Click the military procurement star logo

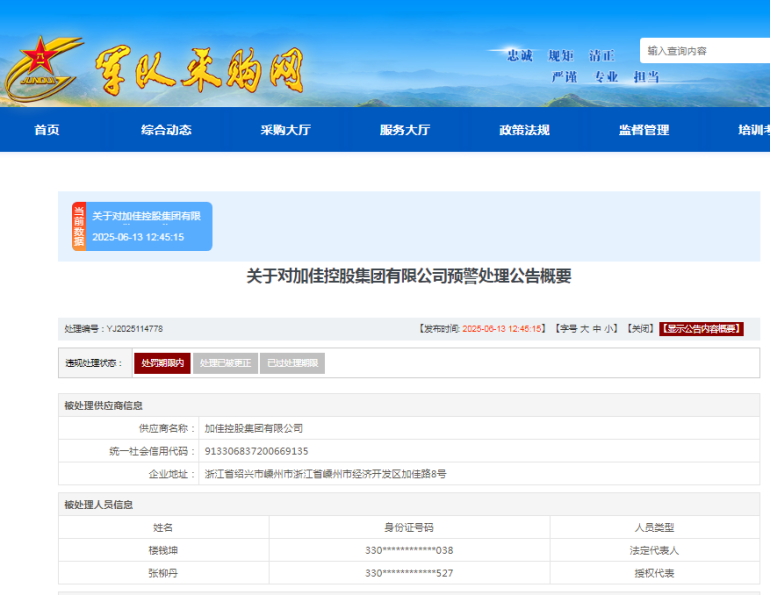click(42, 68)
